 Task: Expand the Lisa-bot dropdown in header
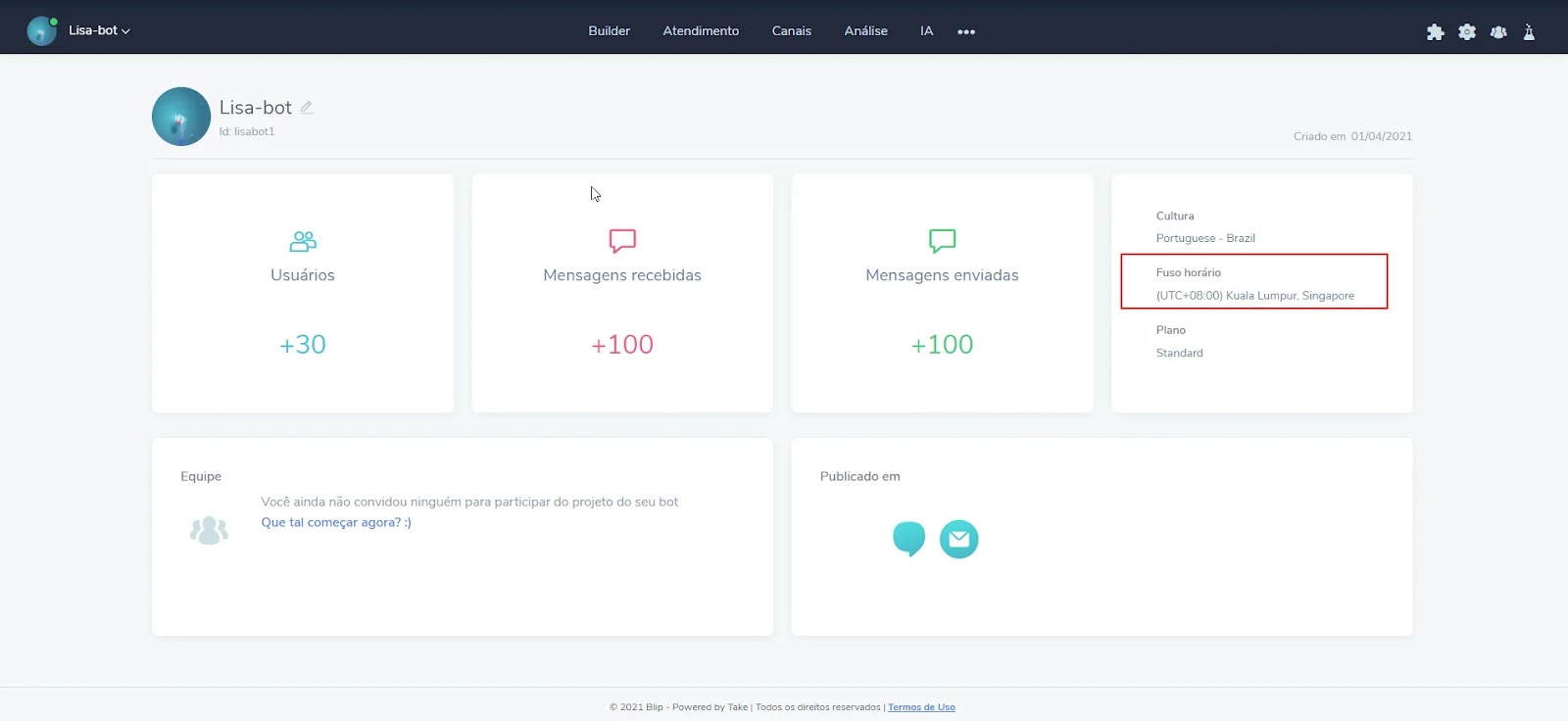point(98,30)
